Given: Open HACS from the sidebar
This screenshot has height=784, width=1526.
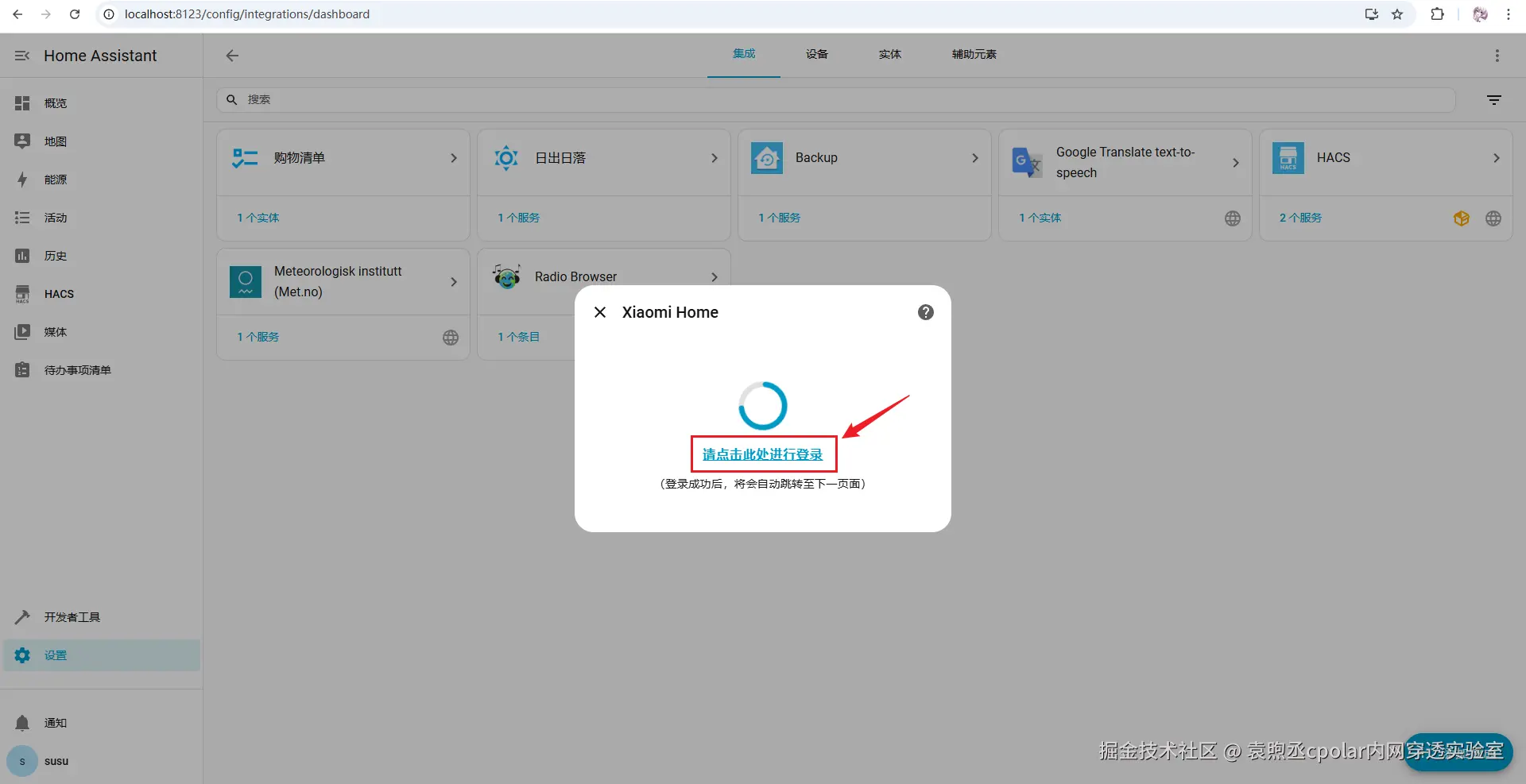Looking at the screenshot, I should point(101,294).
